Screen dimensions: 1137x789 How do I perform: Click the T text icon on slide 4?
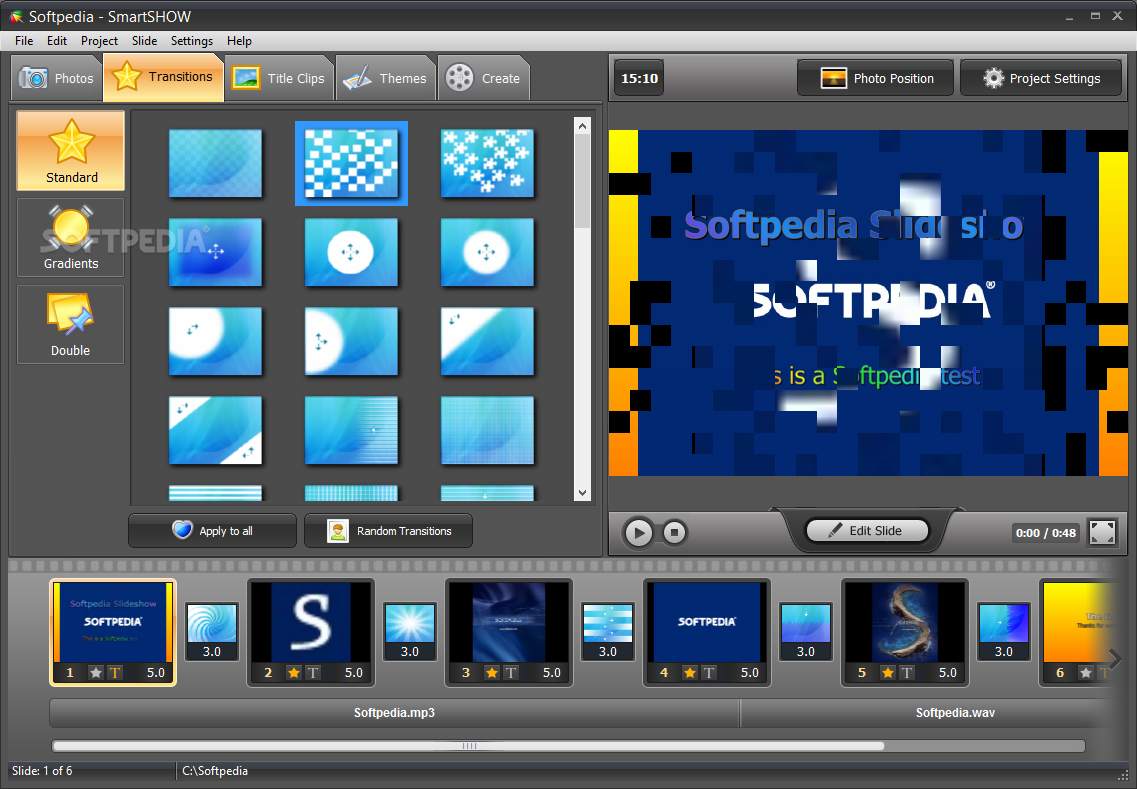click(708, 672)
